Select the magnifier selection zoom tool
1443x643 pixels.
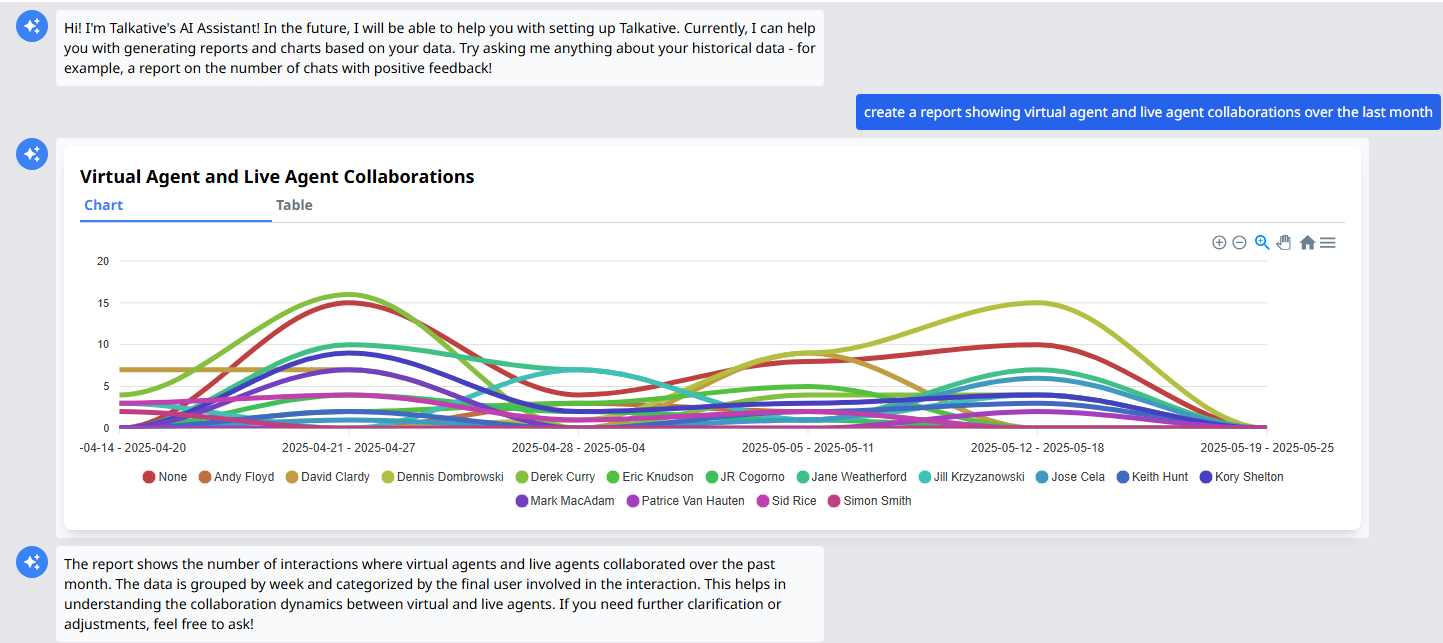coord(1262,242)
